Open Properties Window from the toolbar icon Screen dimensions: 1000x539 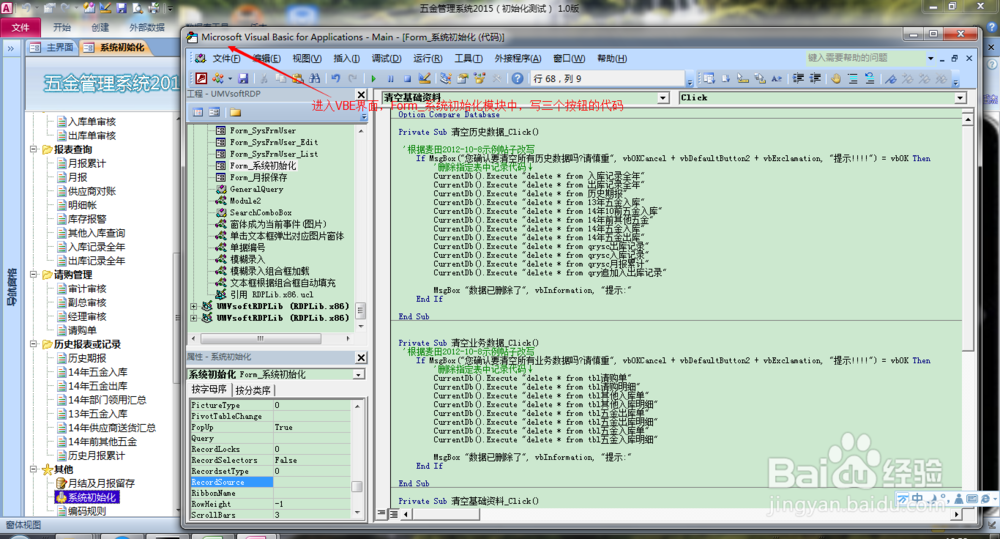point(462,78)
